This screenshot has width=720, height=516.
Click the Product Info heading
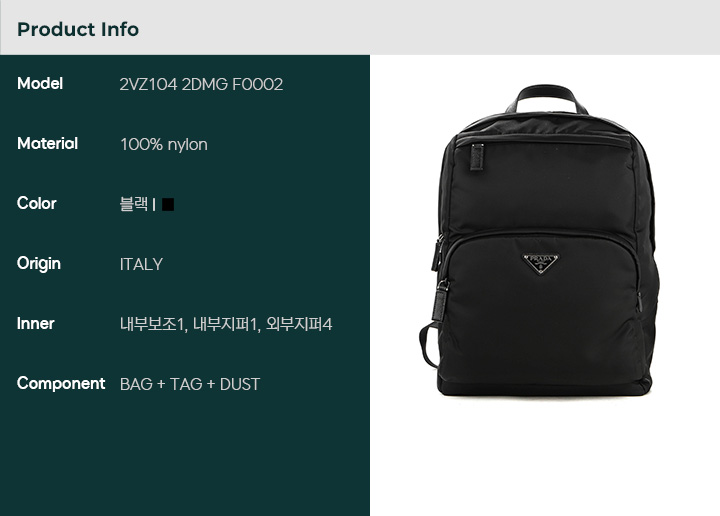pyautogui.click(x=78, y=29)
